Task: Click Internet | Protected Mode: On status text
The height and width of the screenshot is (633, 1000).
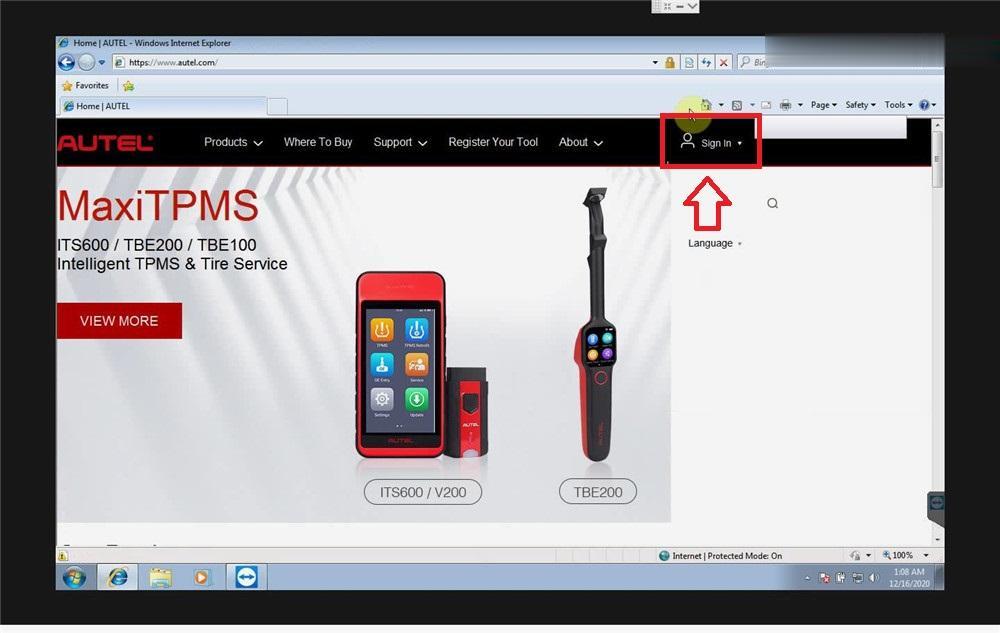Action: click(x=726, y=556)
